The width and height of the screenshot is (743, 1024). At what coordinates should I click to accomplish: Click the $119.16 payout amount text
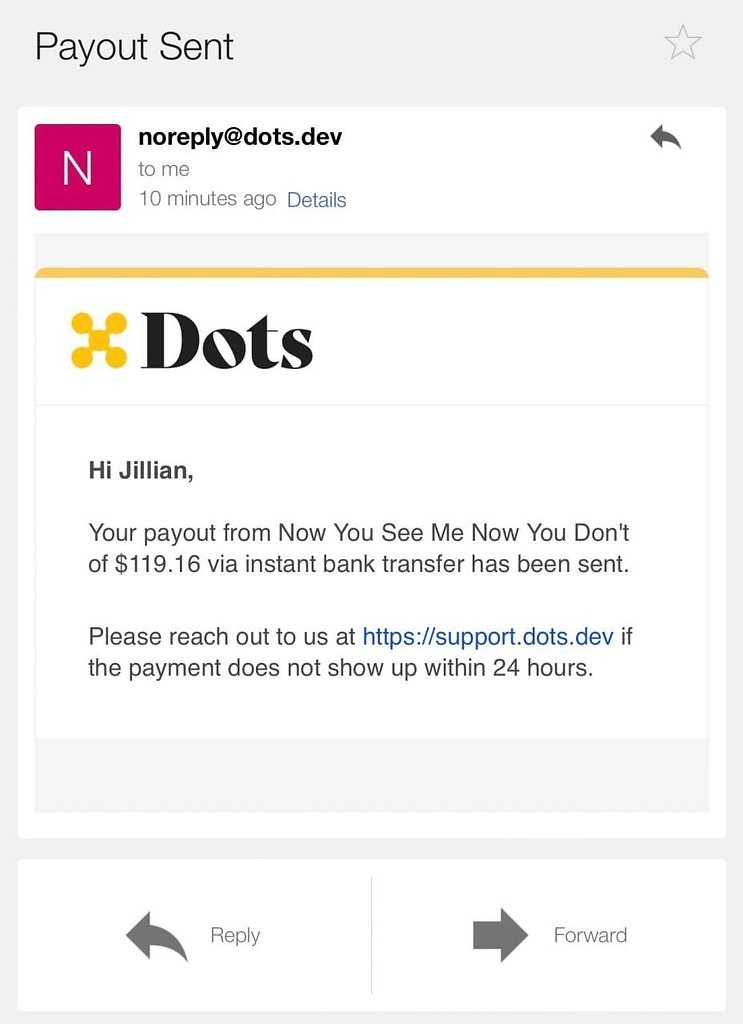[157, 564]
